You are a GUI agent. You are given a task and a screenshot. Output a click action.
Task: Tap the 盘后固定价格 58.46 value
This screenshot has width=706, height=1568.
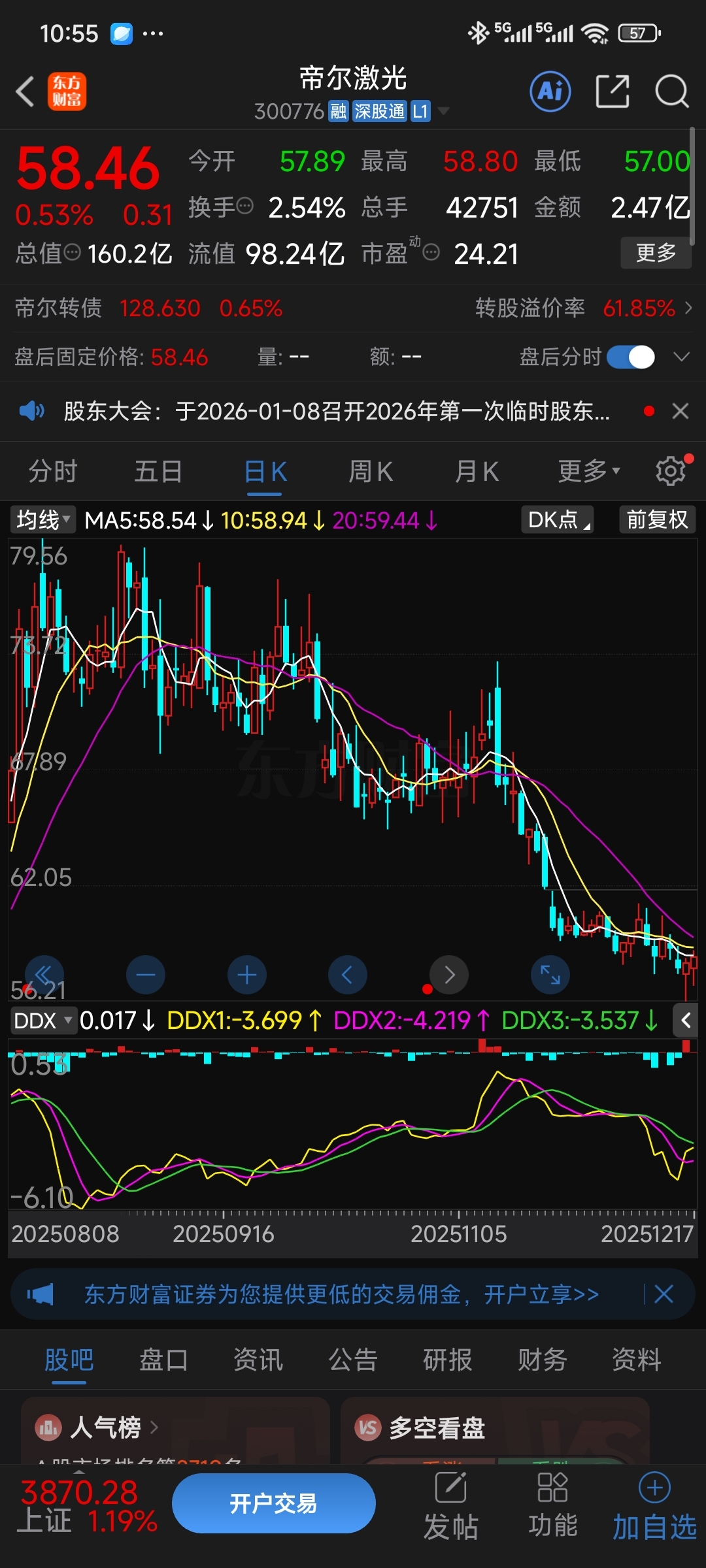[x=179, y=357]
